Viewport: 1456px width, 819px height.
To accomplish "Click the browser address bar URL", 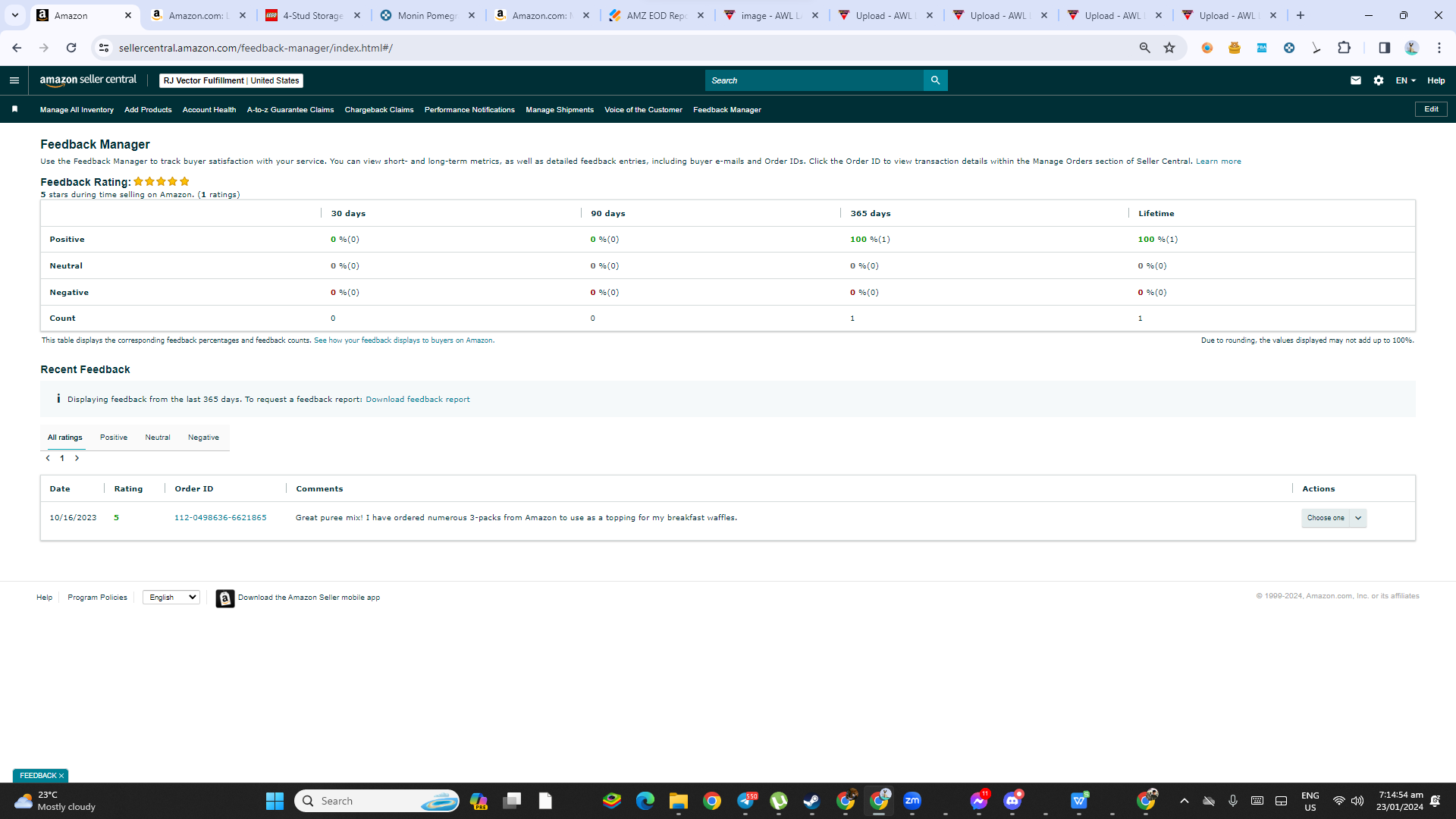I will (256, 48).
